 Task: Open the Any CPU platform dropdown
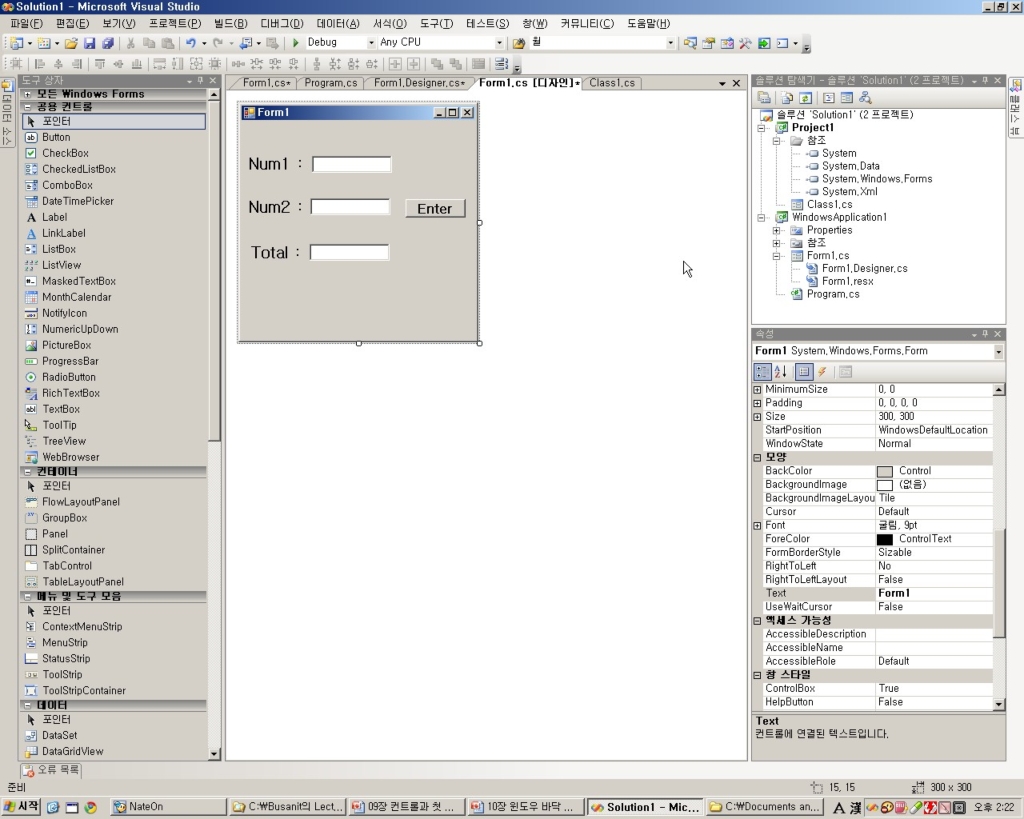pos(499,42)
